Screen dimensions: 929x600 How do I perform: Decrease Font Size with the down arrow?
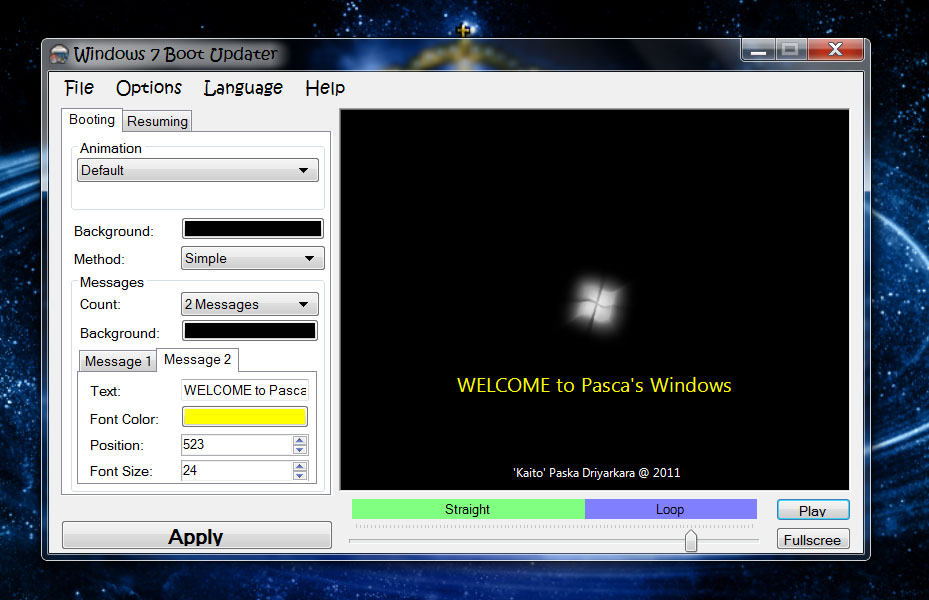300,475
